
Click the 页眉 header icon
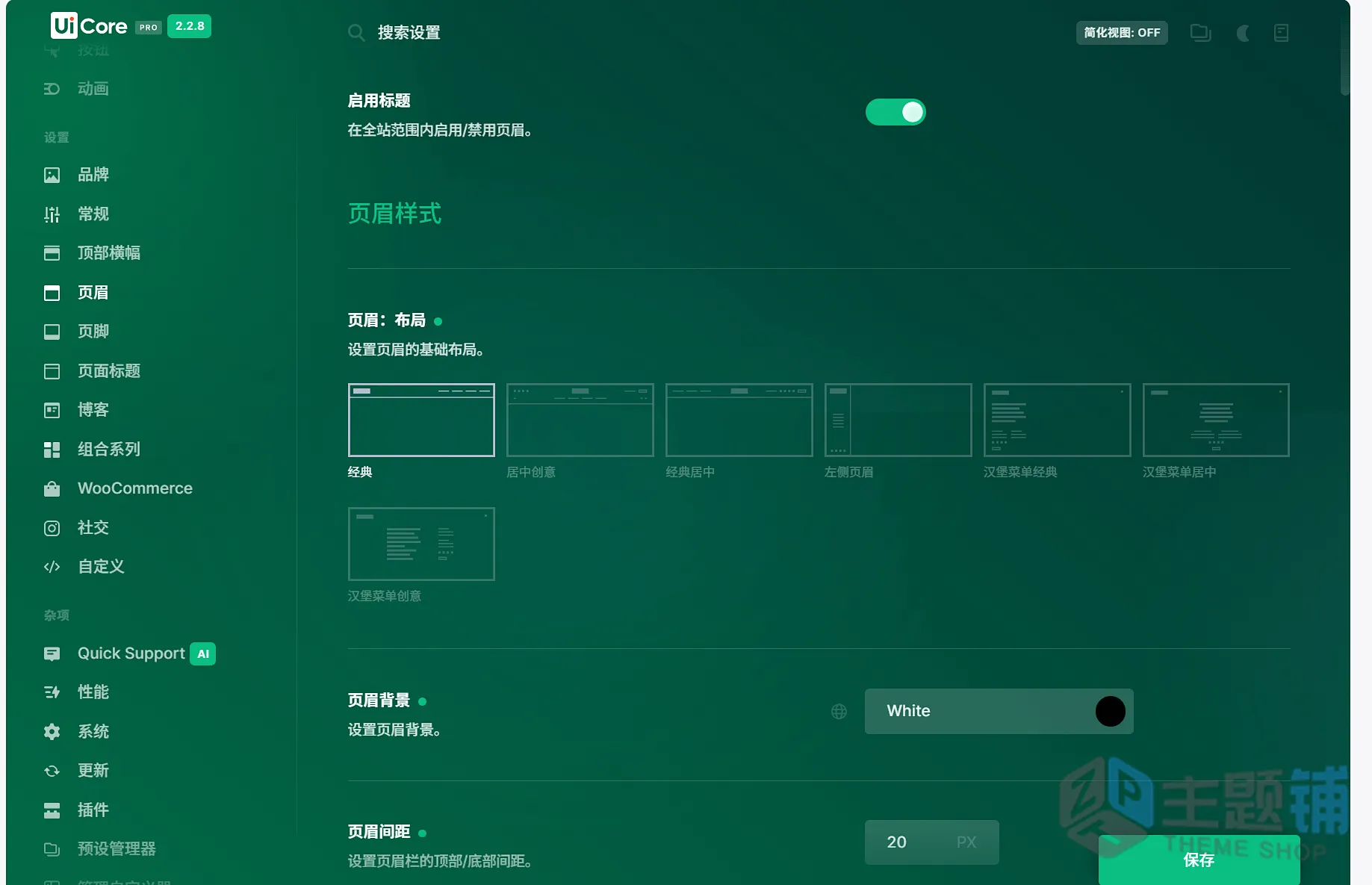tap(52, 293)
